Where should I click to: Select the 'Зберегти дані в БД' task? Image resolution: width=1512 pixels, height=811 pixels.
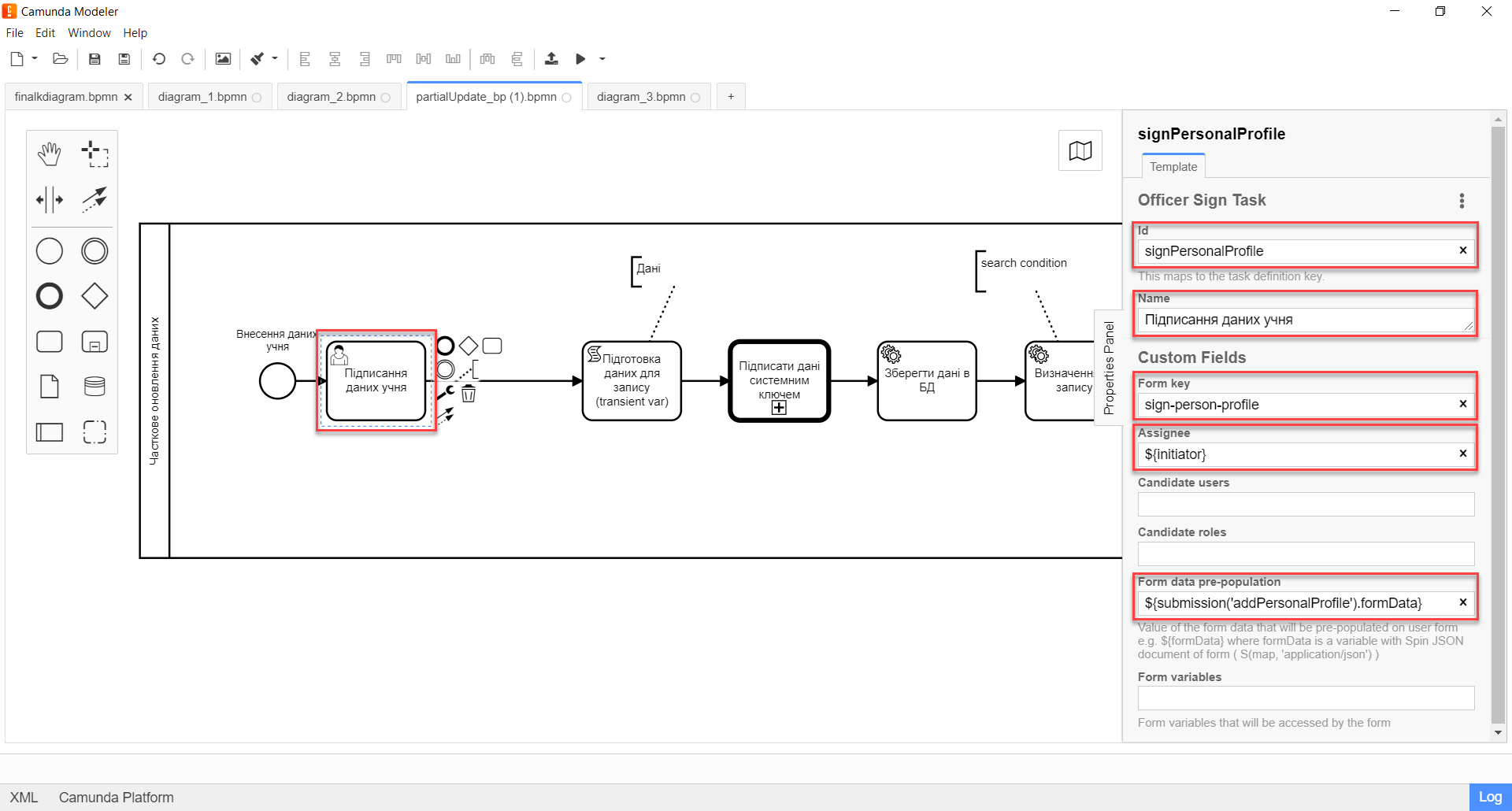[927, 381]
